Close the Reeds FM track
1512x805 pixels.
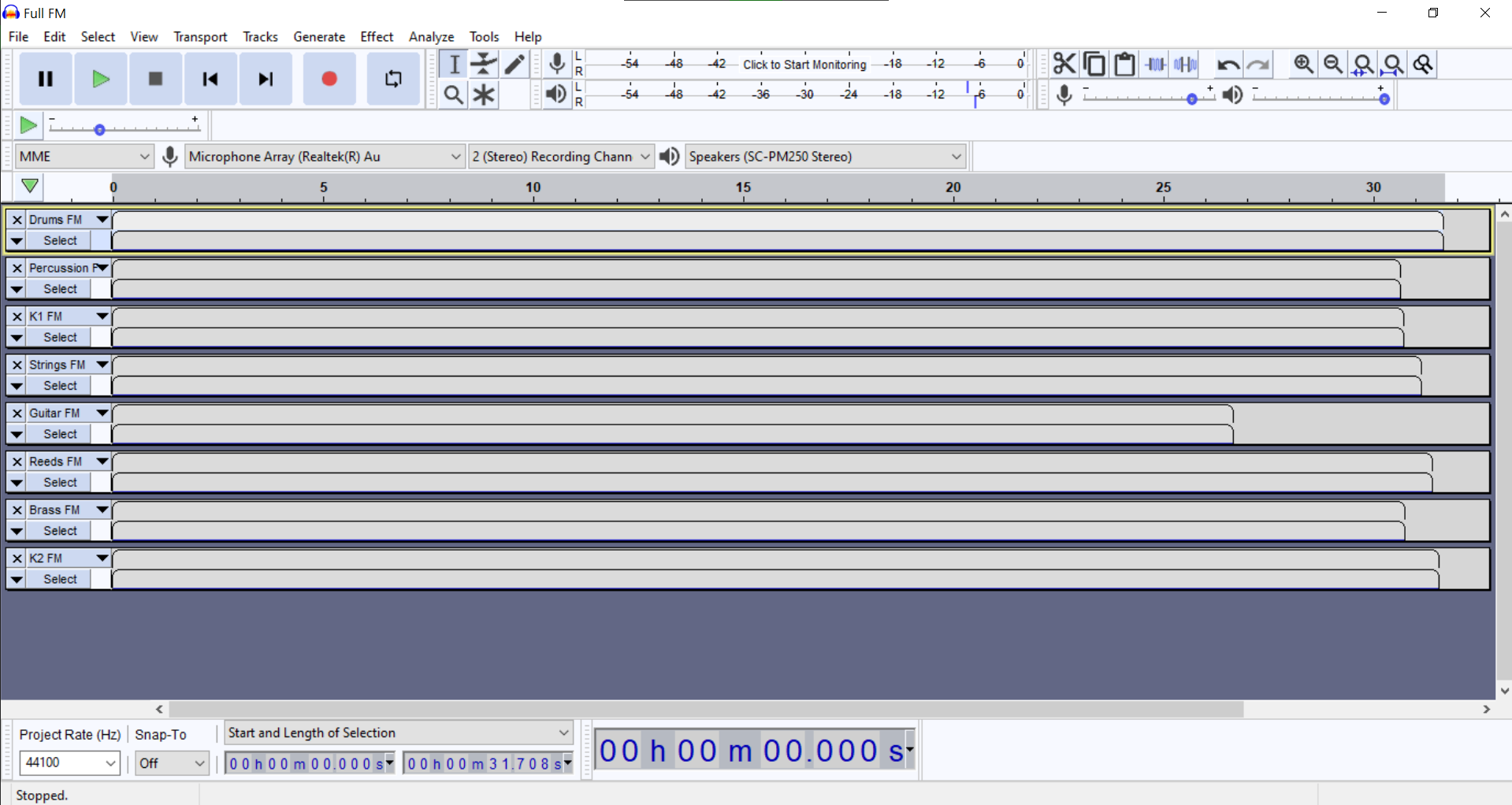[x=17, y=462]
